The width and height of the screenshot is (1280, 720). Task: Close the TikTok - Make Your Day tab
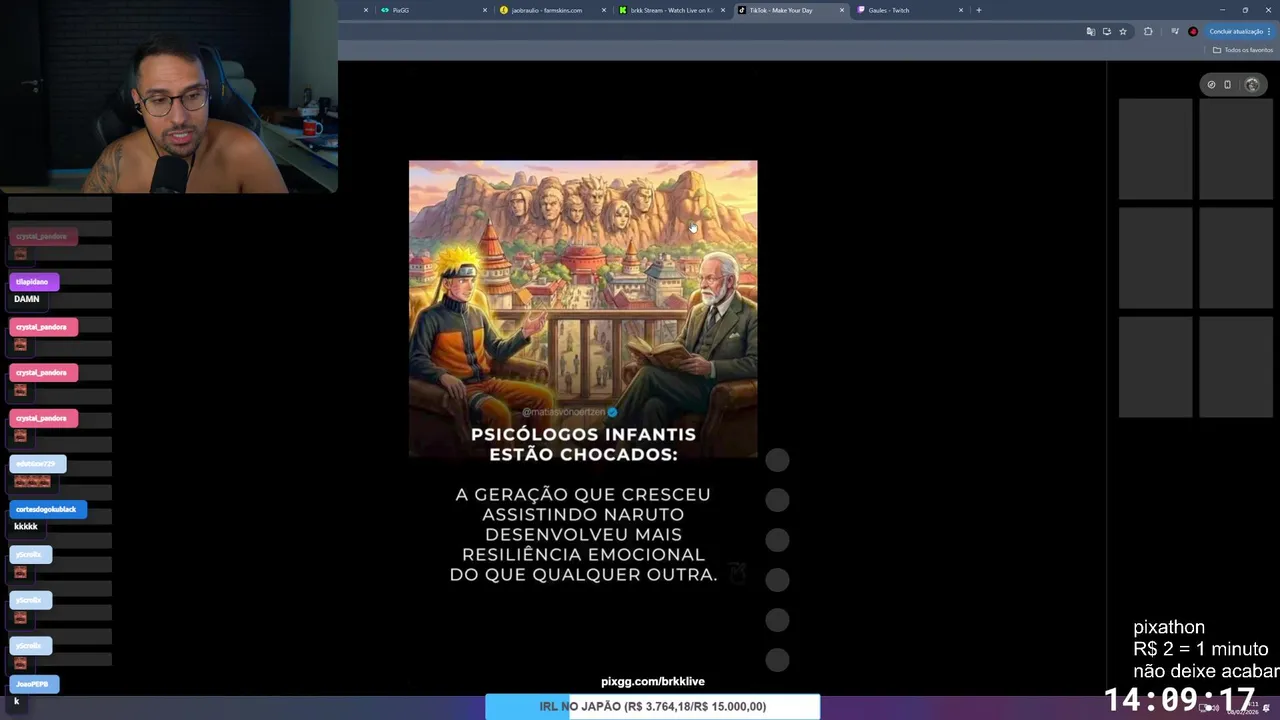(x=842, y=10)
